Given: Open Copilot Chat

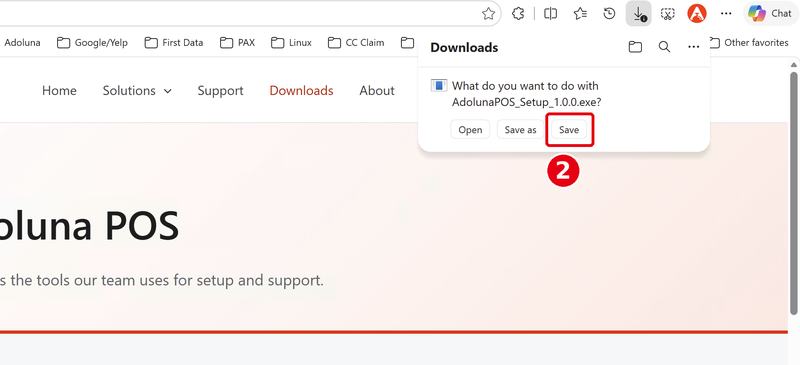Looking at the screenshot, I should (770, 14).
